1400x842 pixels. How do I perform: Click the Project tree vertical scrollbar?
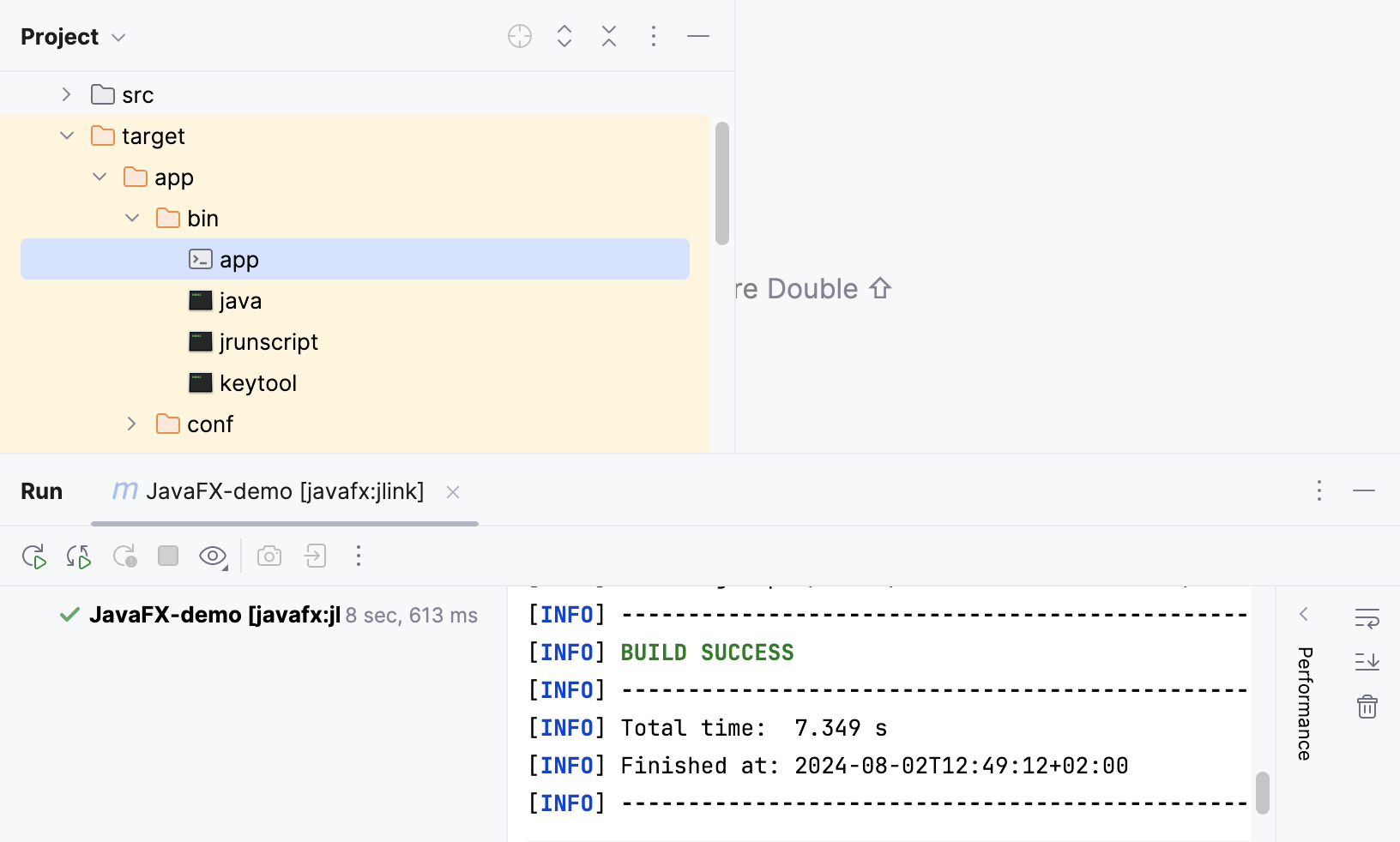[722, 183]
